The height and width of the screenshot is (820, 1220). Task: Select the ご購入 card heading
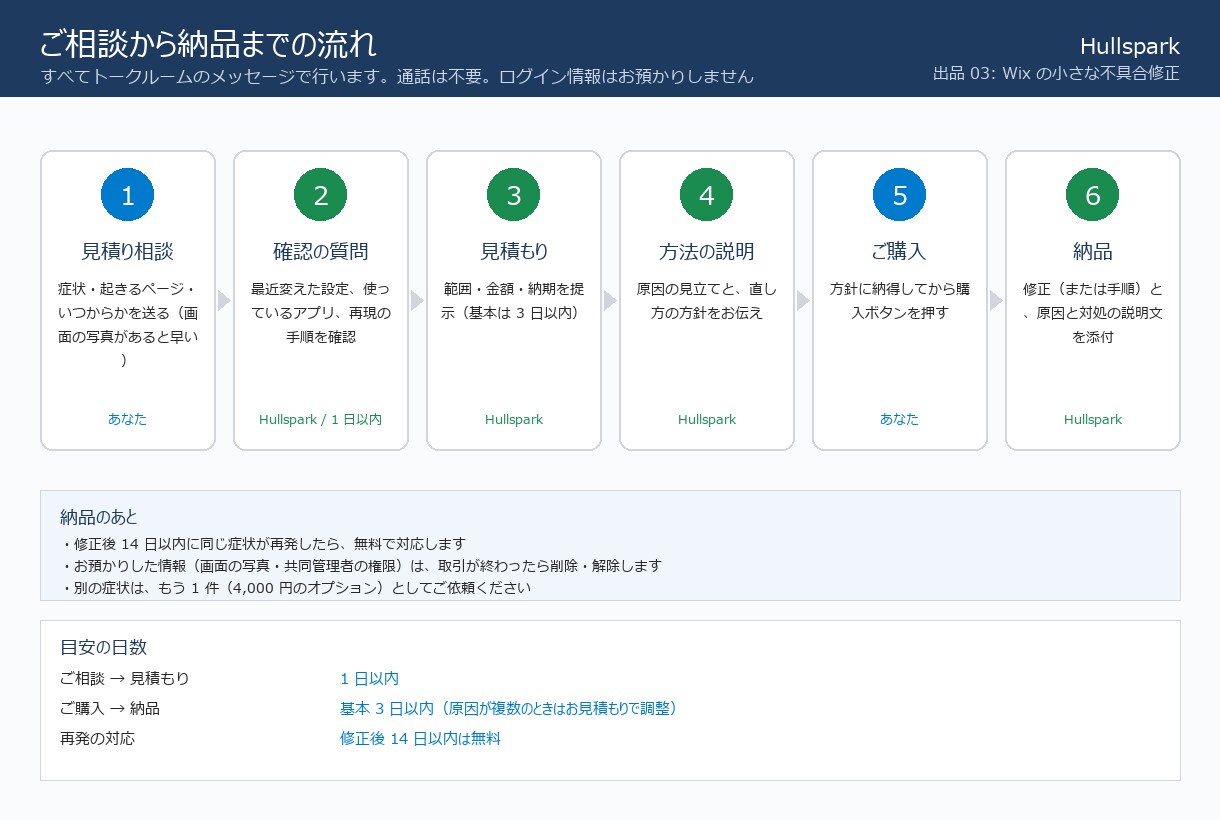tap(899, 251)
